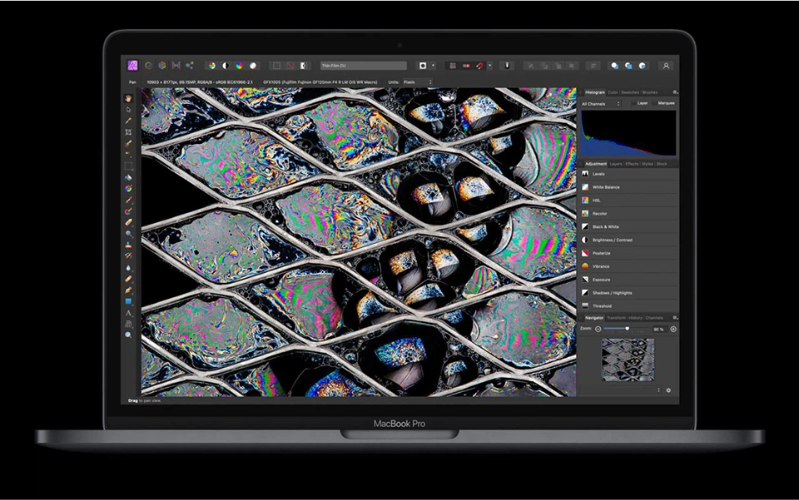Select the Hand (View) tool

pyautogui.click(x=129, y=99)
